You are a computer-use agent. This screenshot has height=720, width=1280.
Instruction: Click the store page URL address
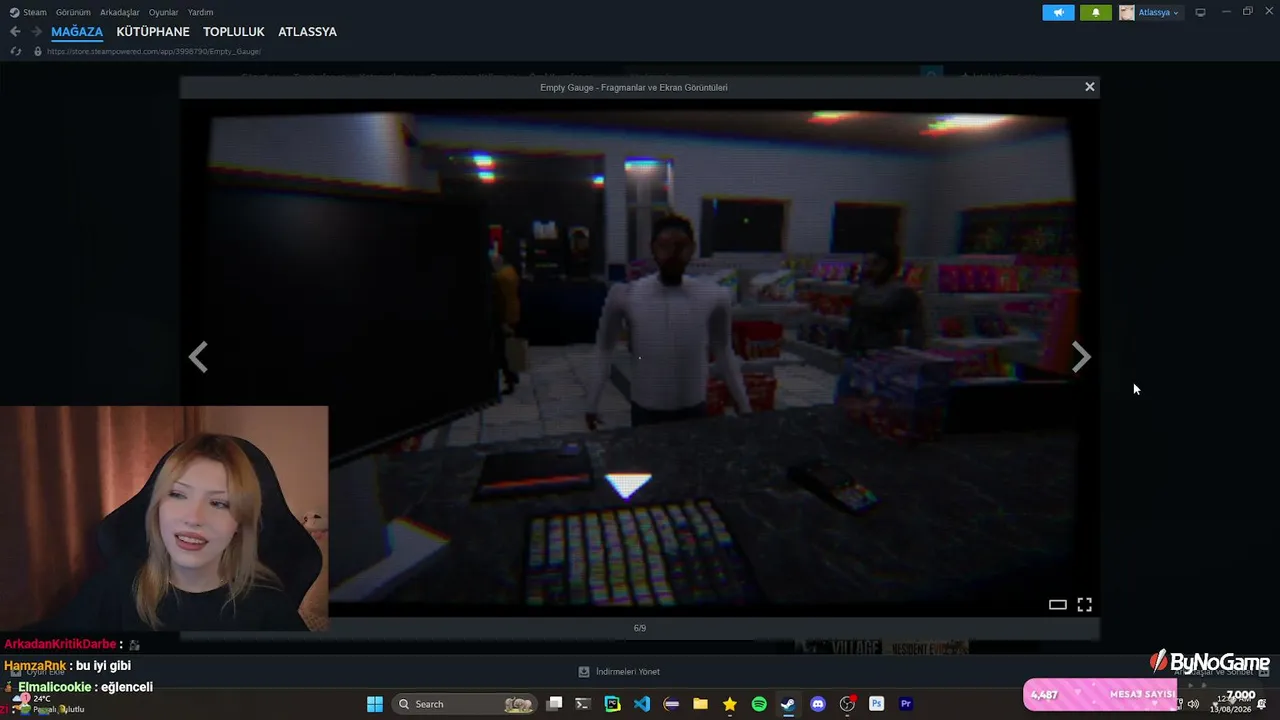[154, 51]
